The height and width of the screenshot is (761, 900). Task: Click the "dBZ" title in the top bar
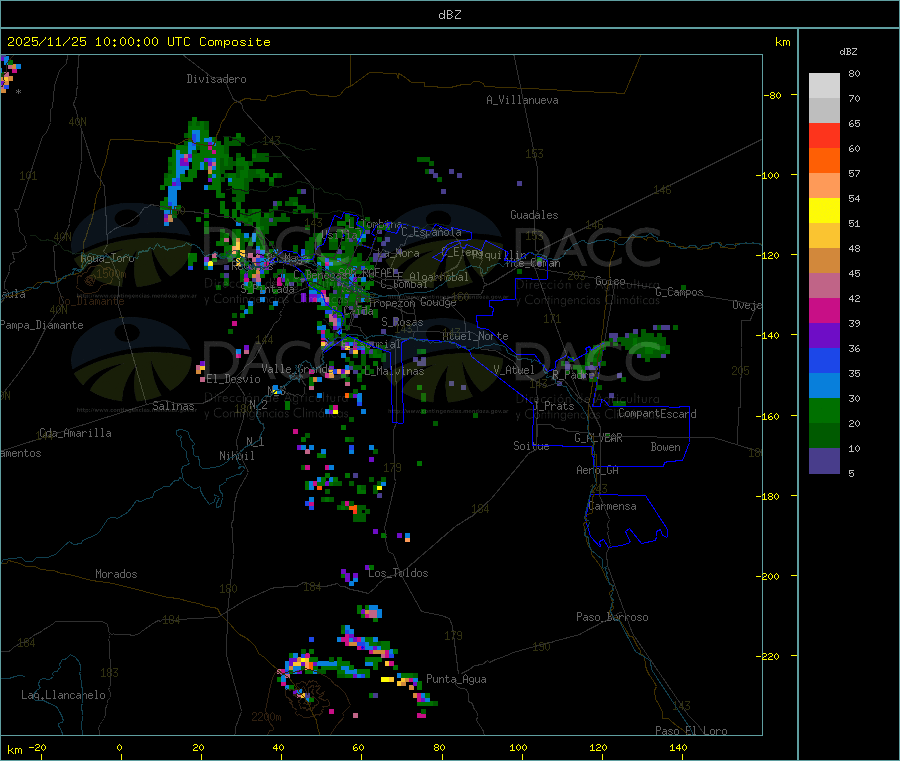point(449,15)
